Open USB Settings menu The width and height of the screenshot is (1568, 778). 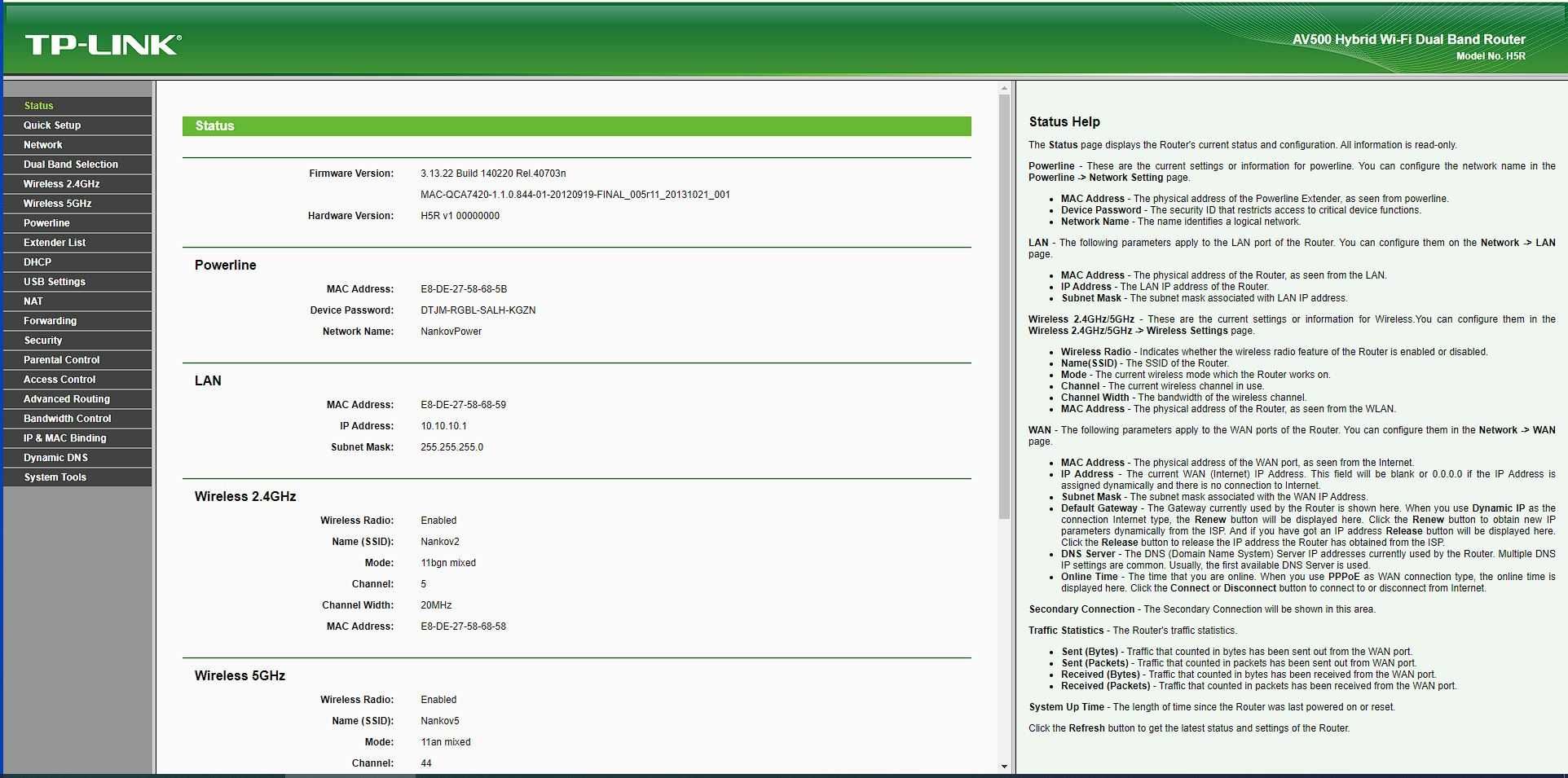point(77,282)
